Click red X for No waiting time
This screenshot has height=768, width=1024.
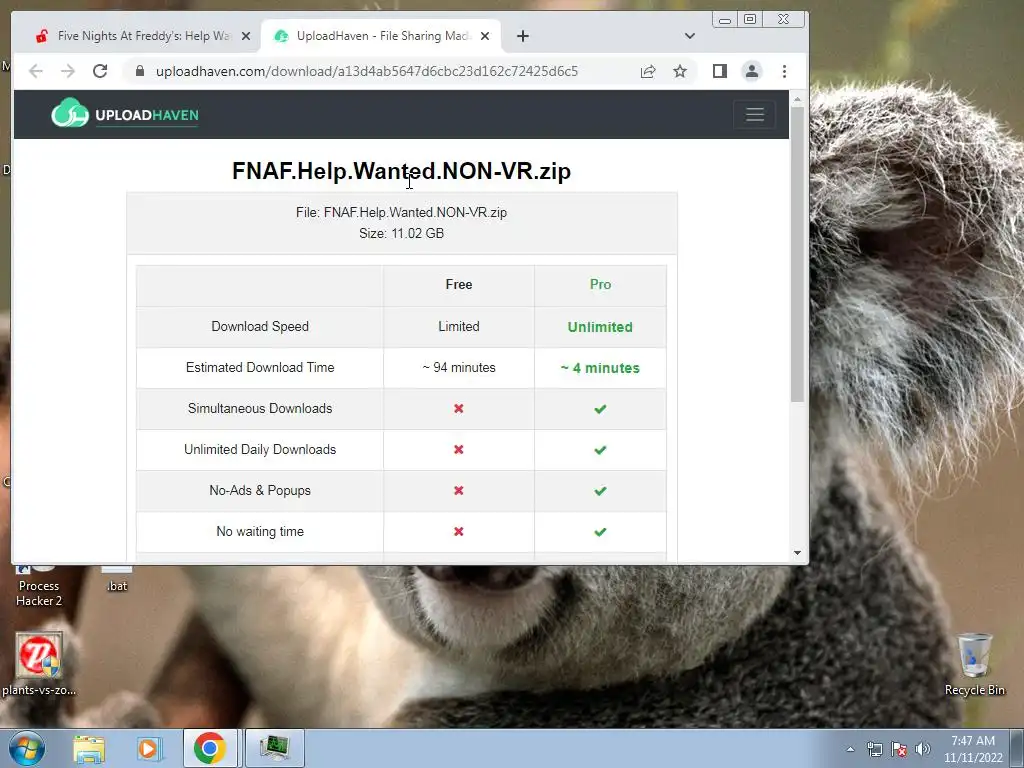pyautogui.click(x=458, y=532)
